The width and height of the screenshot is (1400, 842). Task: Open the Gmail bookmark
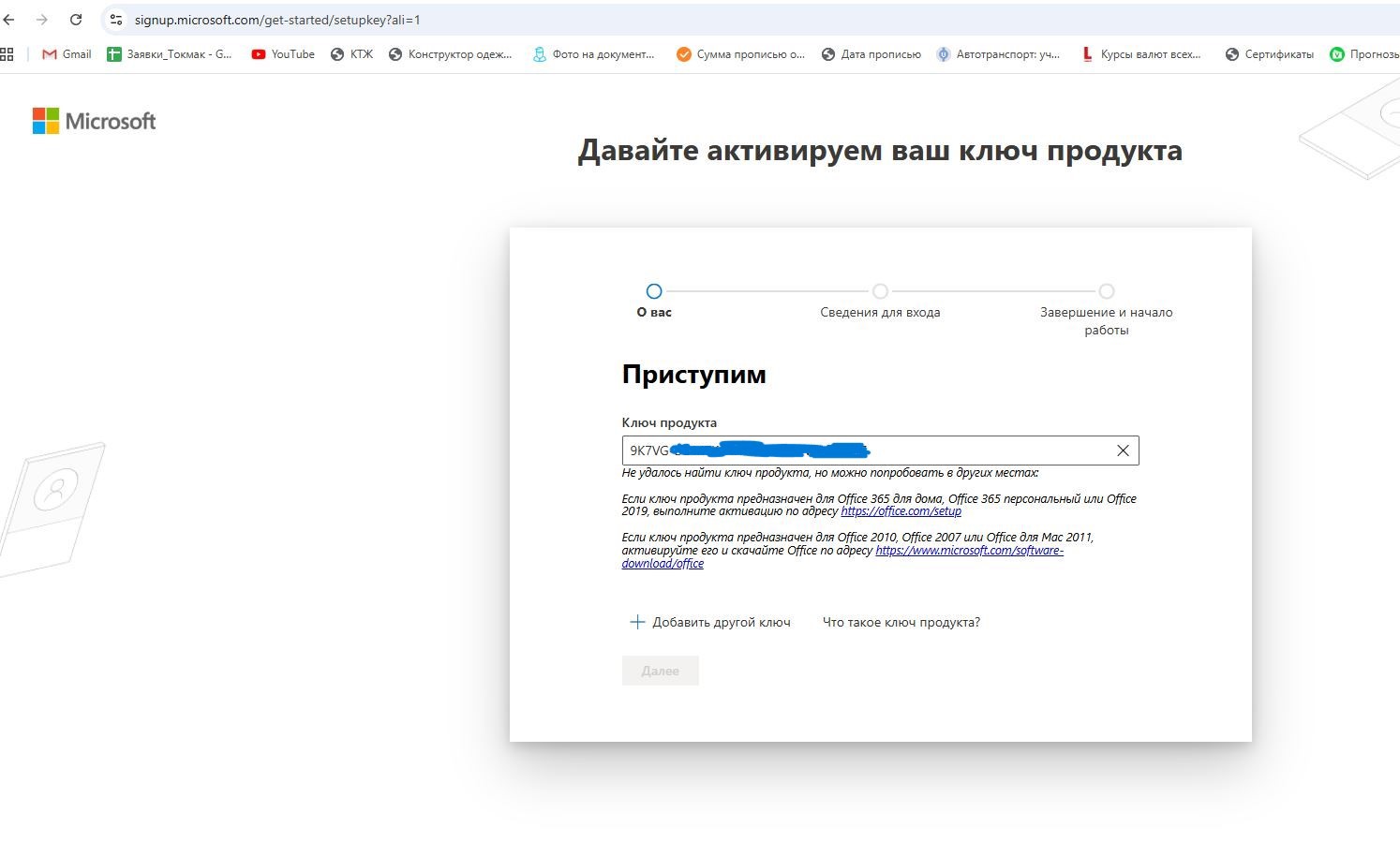(67, 54)
